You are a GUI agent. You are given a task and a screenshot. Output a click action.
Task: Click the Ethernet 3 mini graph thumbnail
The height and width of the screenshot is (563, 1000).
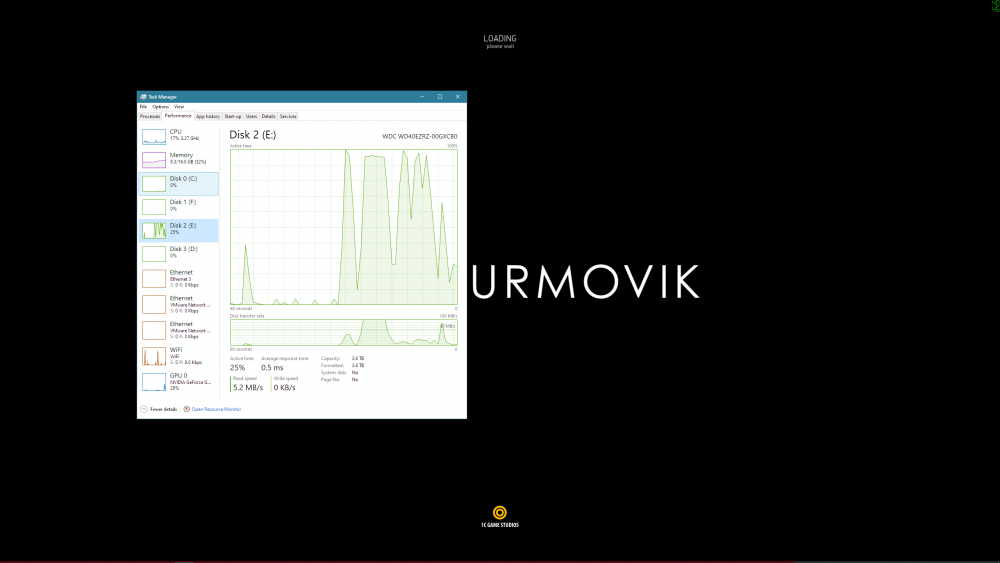pyautogui.click(x=154, y=279)
